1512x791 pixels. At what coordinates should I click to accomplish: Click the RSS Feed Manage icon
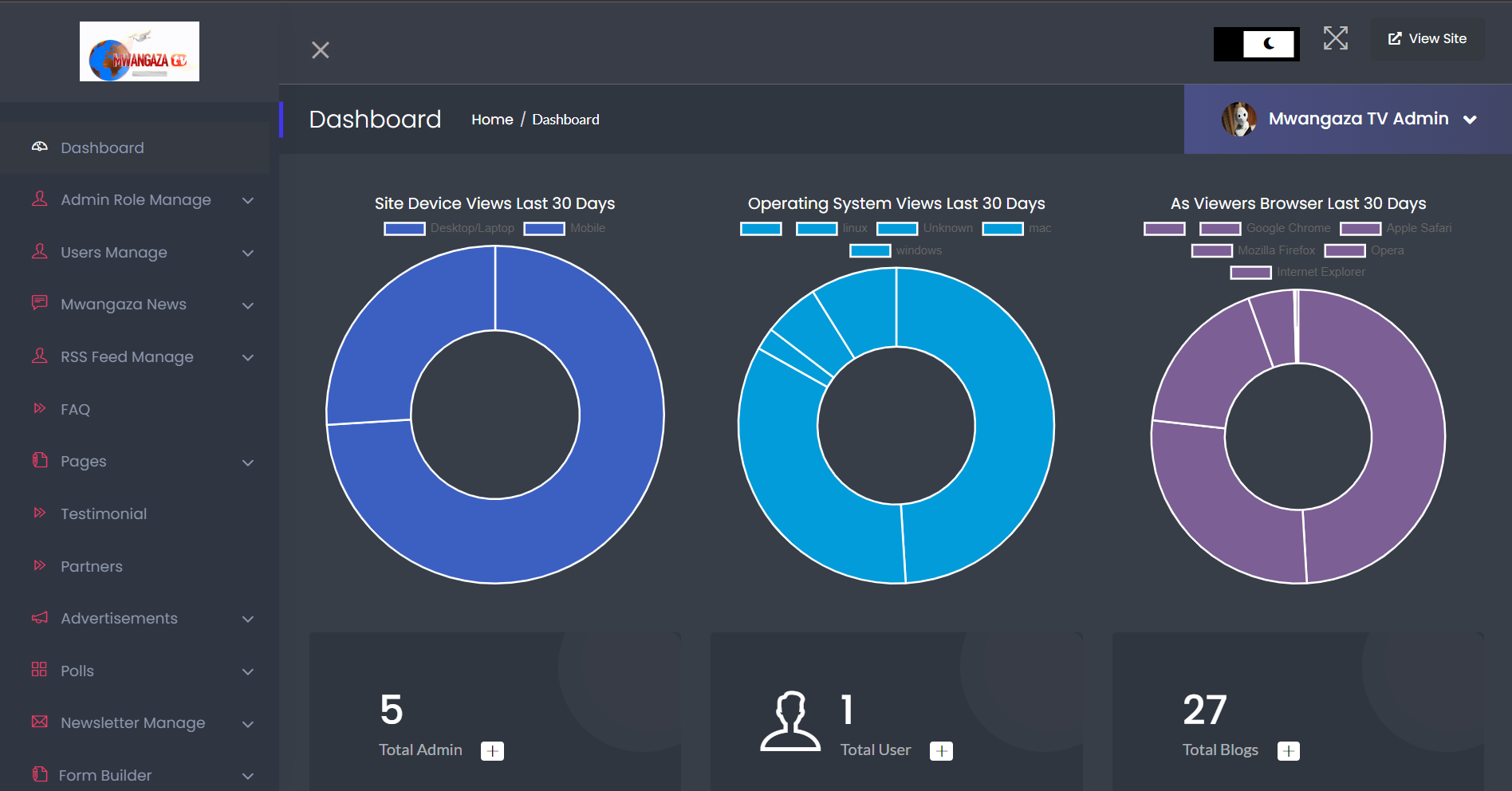[40, 356]
